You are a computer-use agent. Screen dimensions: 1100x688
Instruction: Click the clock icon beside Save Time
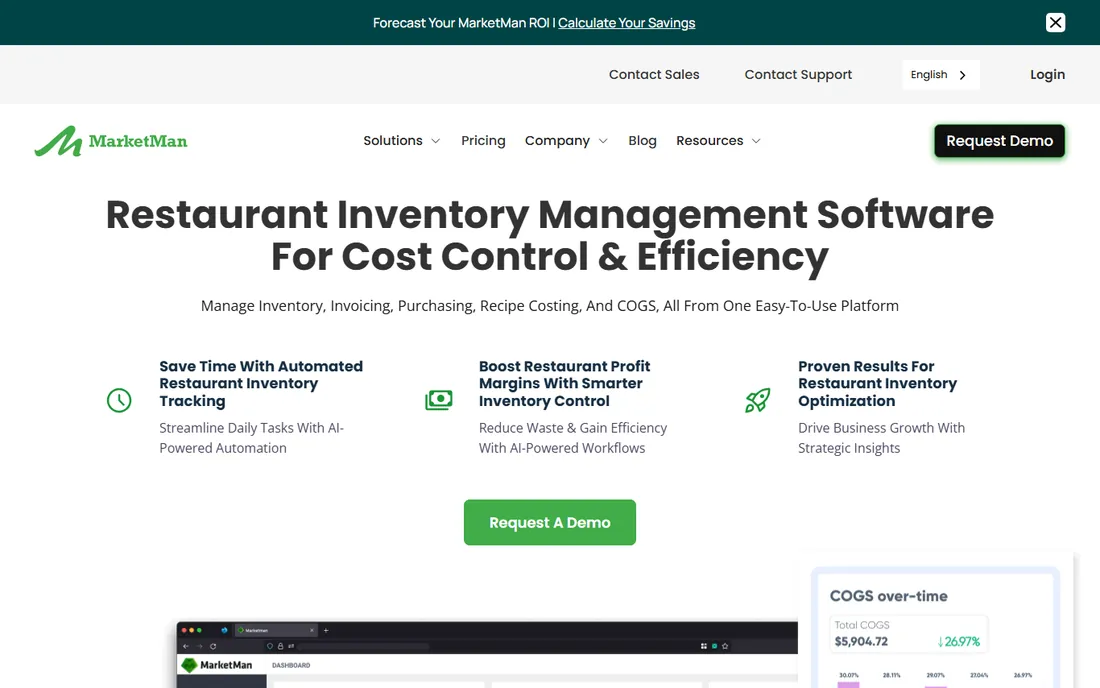(119, 400)
